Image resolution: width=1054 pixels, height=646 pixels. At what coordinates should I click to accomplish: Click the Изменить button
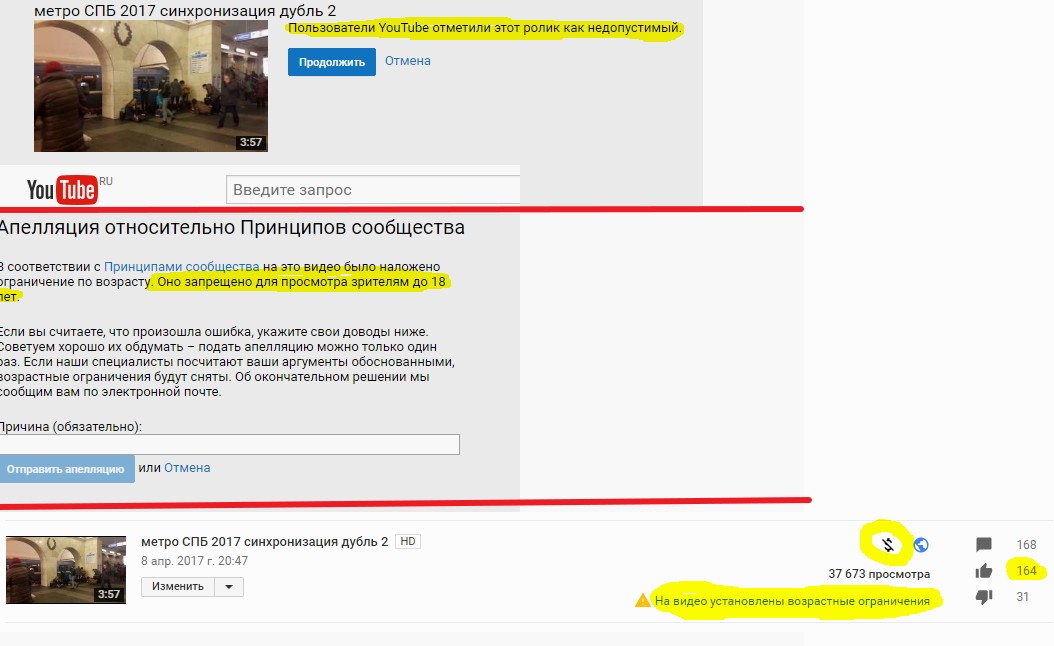[x=178, y=587]
